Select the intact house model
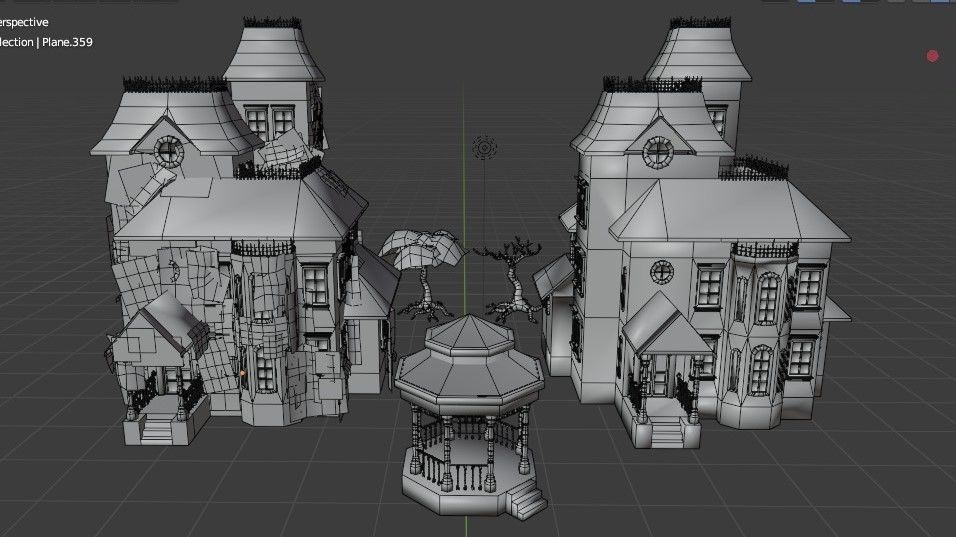956x537 pixels. coord(692,235)
